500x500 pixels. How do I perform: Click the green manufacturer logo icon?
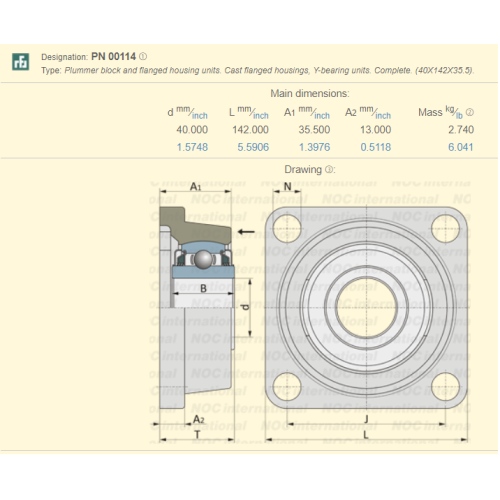pyautogui.click(x=20, y=62)
